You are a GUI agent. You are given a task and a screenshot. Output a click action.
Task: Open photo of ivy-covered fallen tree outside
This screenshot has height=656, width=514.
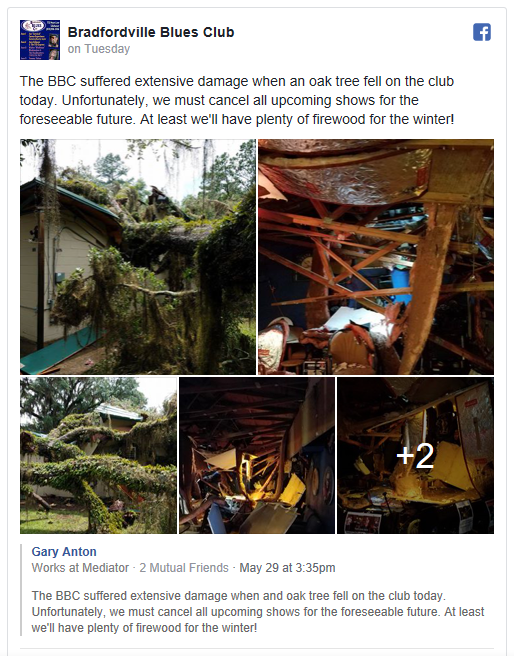pos(98,455)
